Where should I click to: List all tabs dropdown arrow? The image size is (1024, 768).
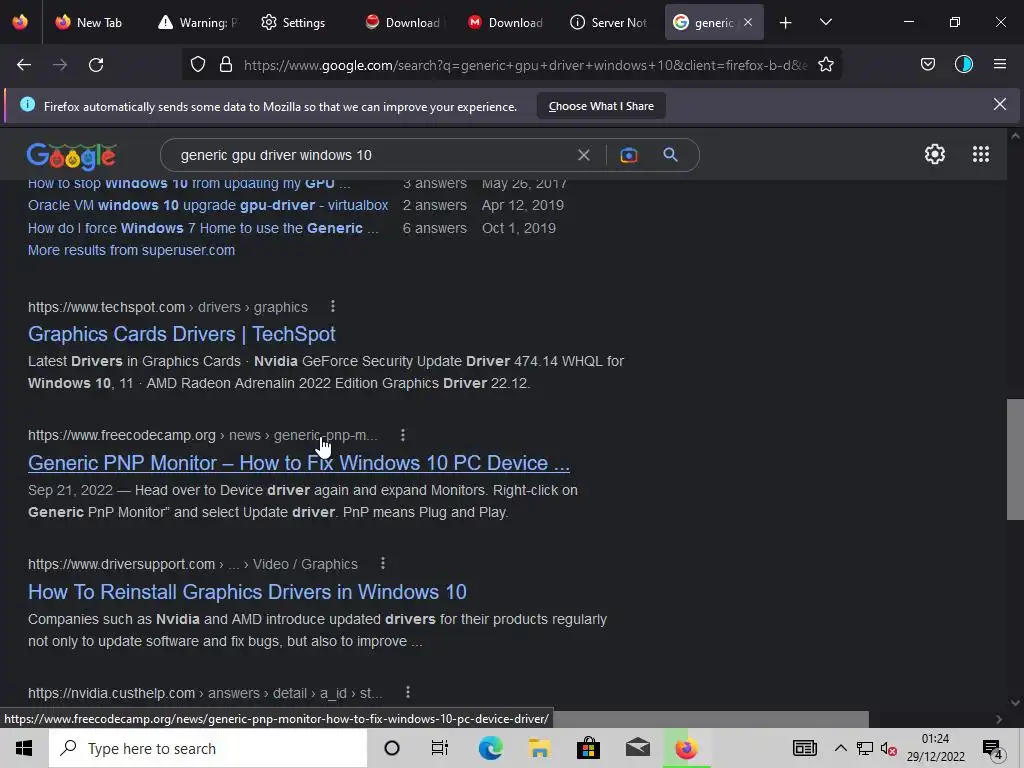tap(825, 22)
